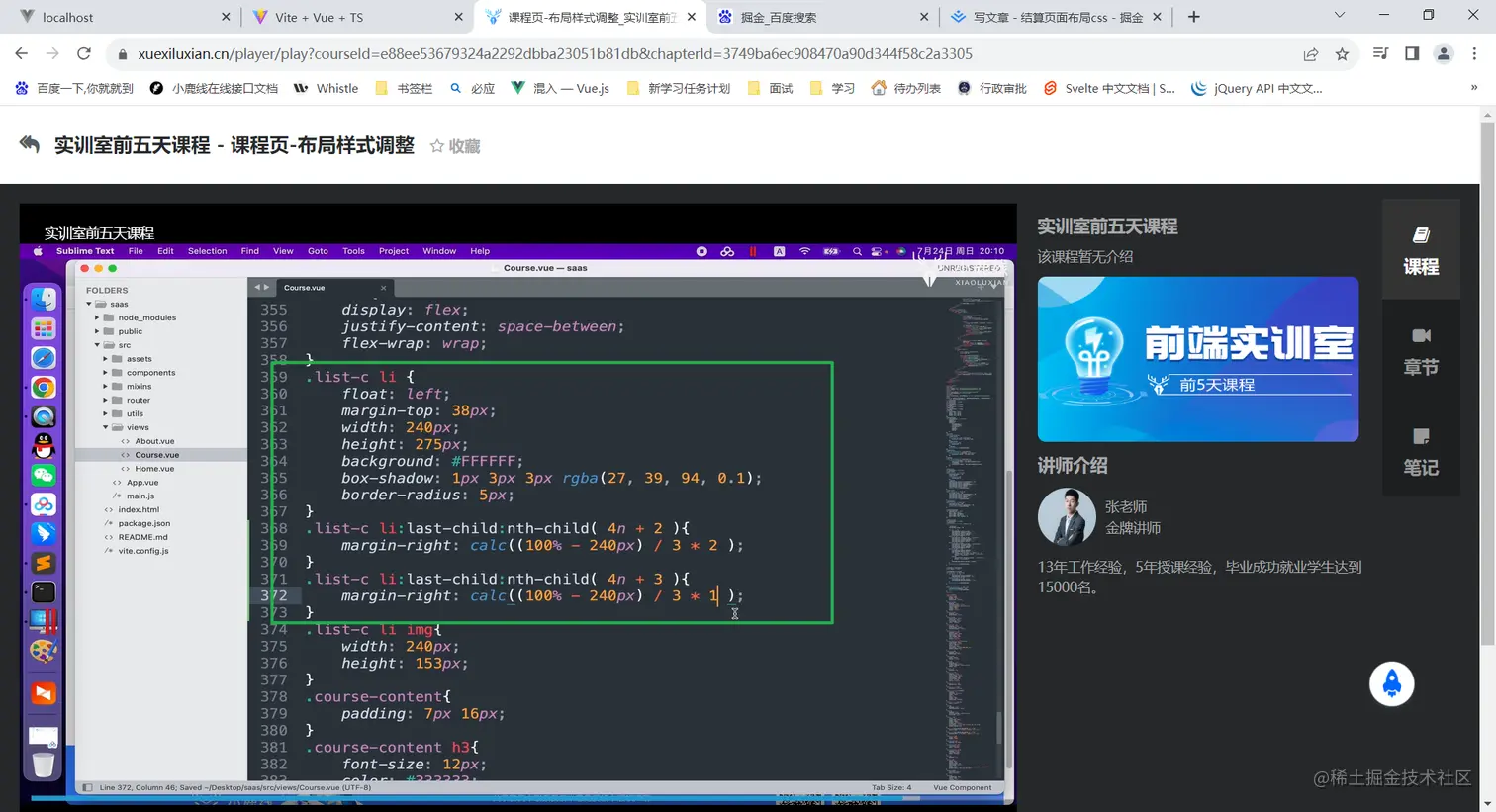The width and height of the screenshot is (1496, 812).
Task: Reload the page with the refresh icon
Action: click(84, 54)
